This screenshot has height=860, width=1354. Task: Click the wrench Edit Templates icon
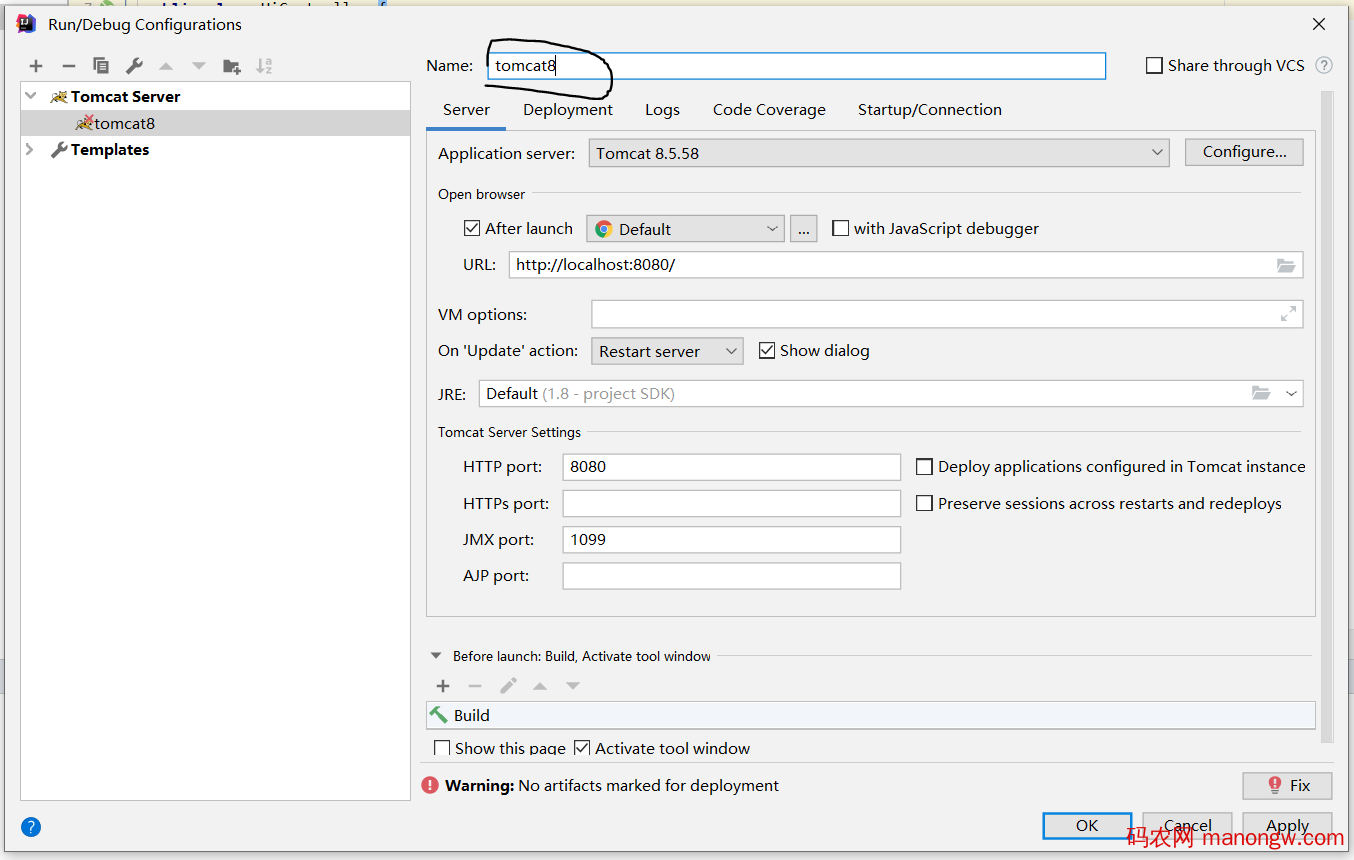tap(134, 66)
